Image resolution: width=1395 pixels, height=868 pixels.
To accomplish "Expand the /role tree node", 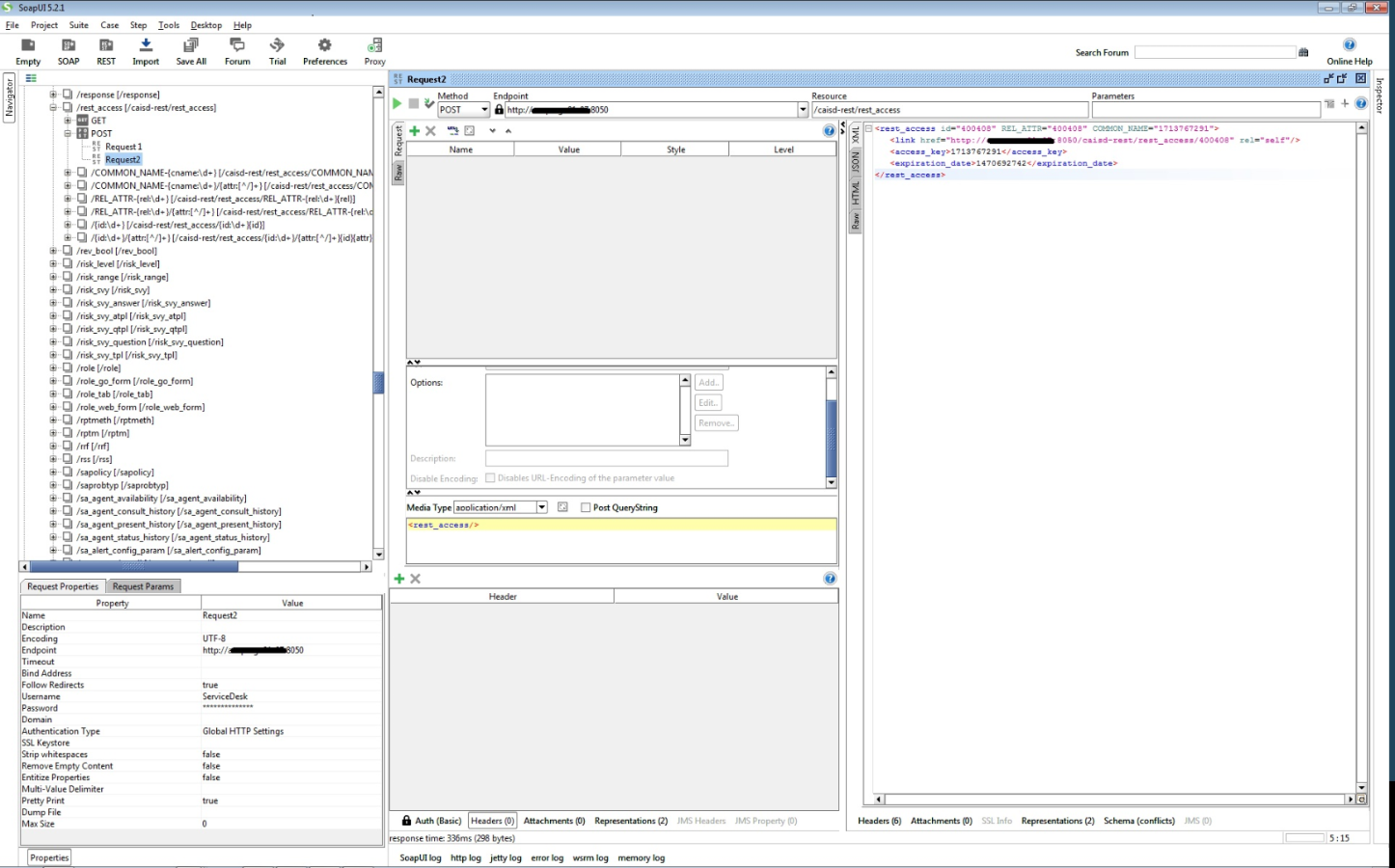I will pos(54,367).
